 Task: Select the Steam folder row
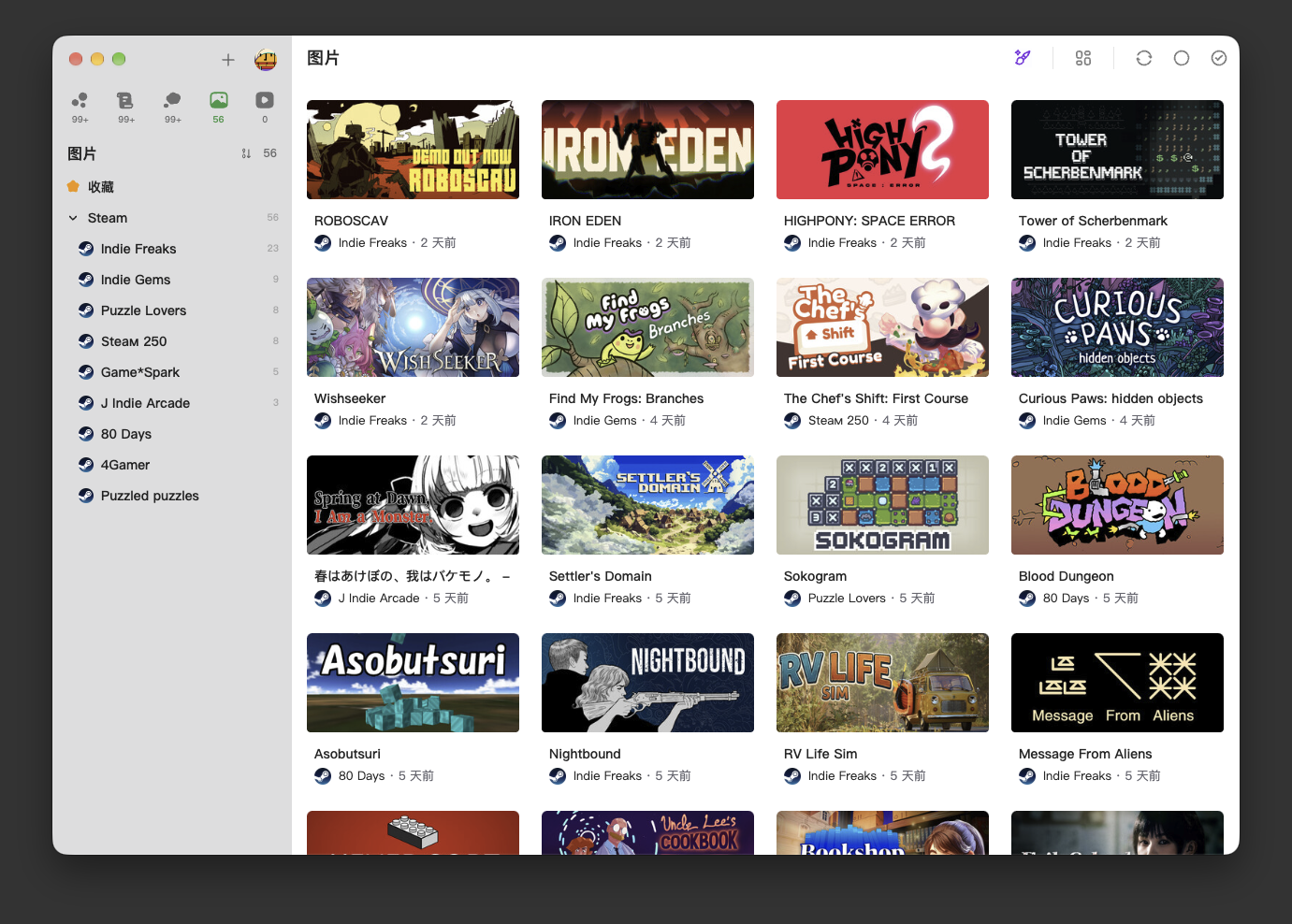[x=172, y=218]
